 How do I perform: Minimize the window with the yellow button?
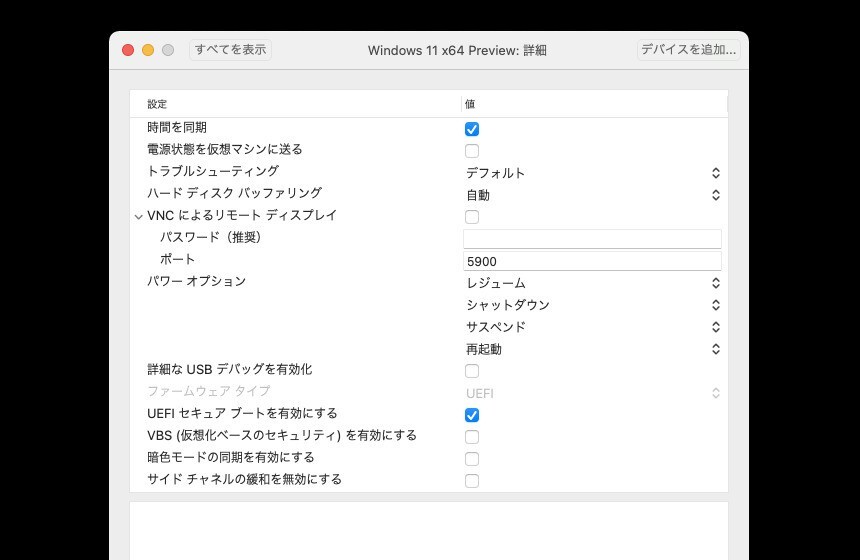[148, 50]
